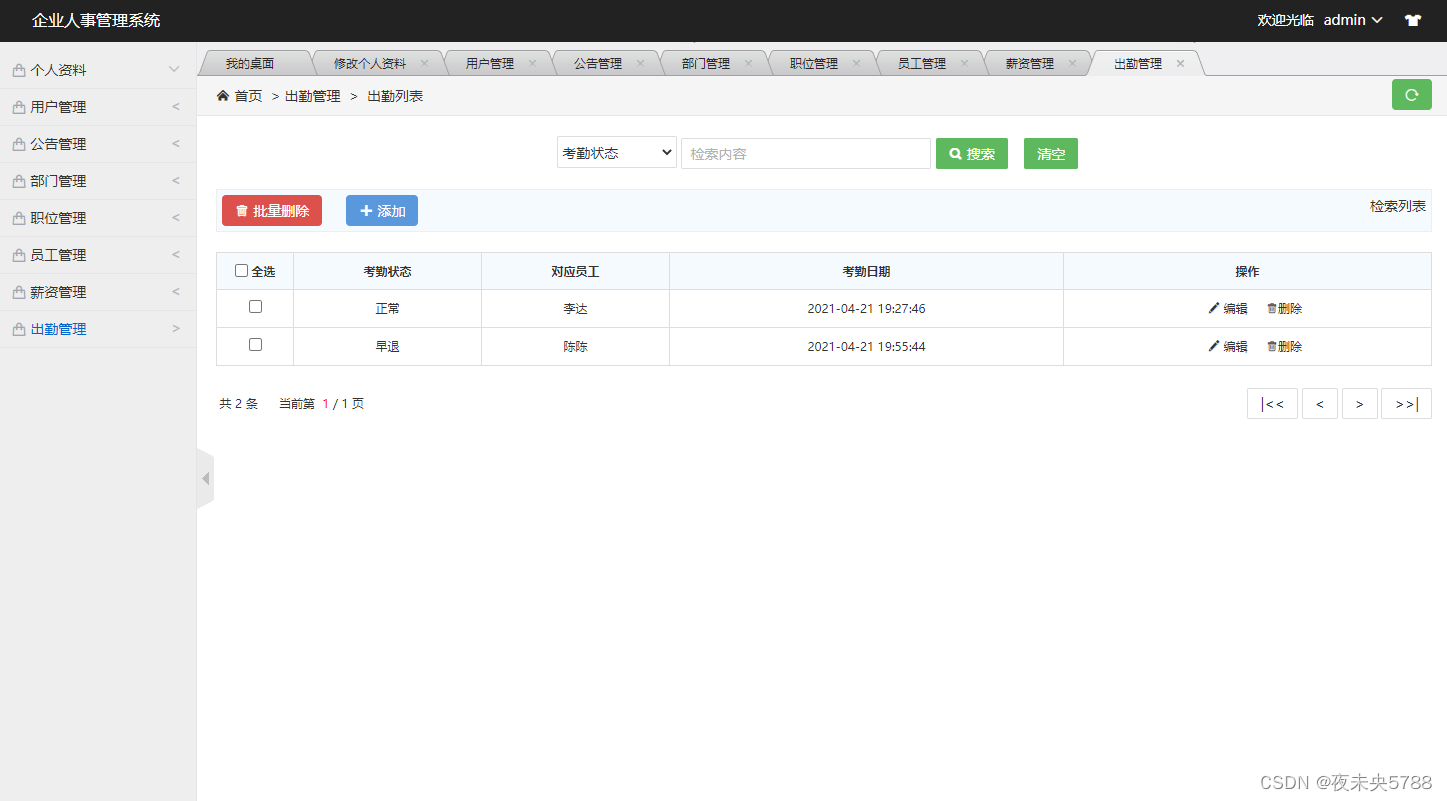Go to next page with > button
Screen dimensions: 1447x801
(x=1360, y=404)
